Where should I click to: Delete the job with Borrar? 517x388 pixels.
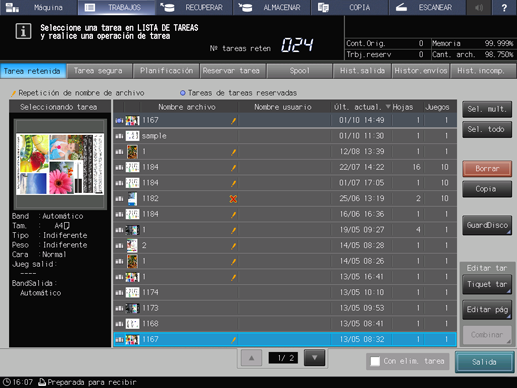coord(487,169)
